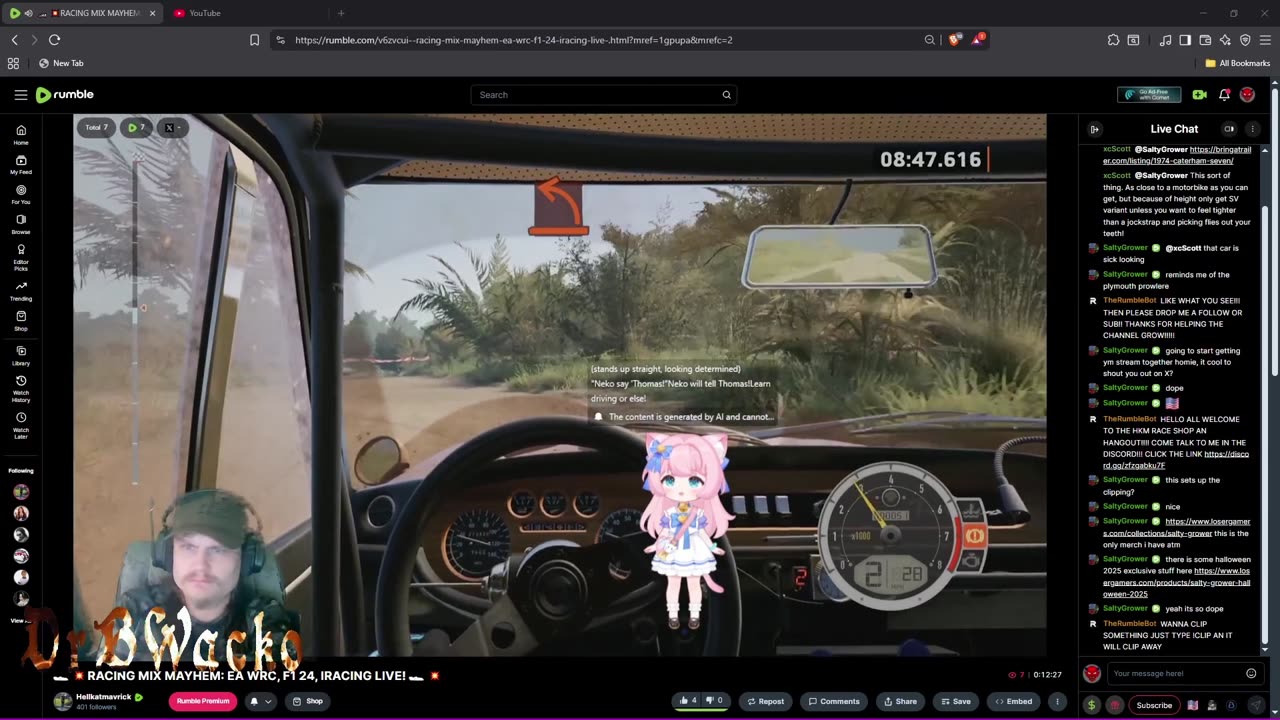Open Shop in the left sidebar
The width and height of the screenshot is (1280, 720).
[x=21, y=321]
